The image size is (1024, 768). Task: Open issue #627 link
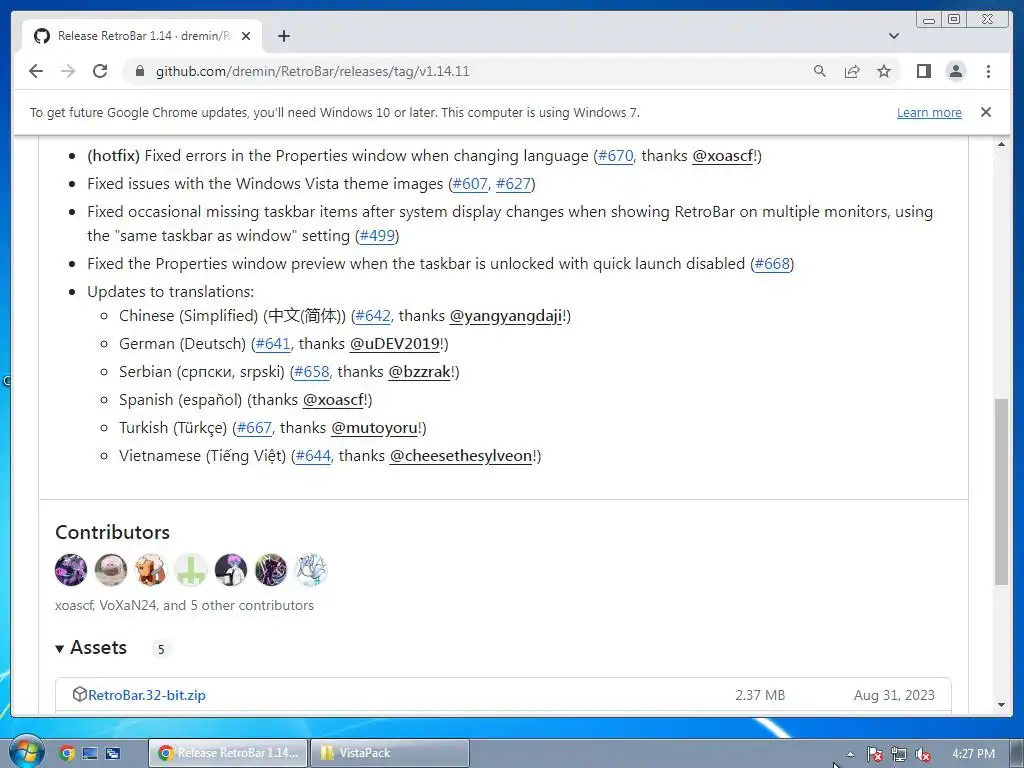coord(513,184)
